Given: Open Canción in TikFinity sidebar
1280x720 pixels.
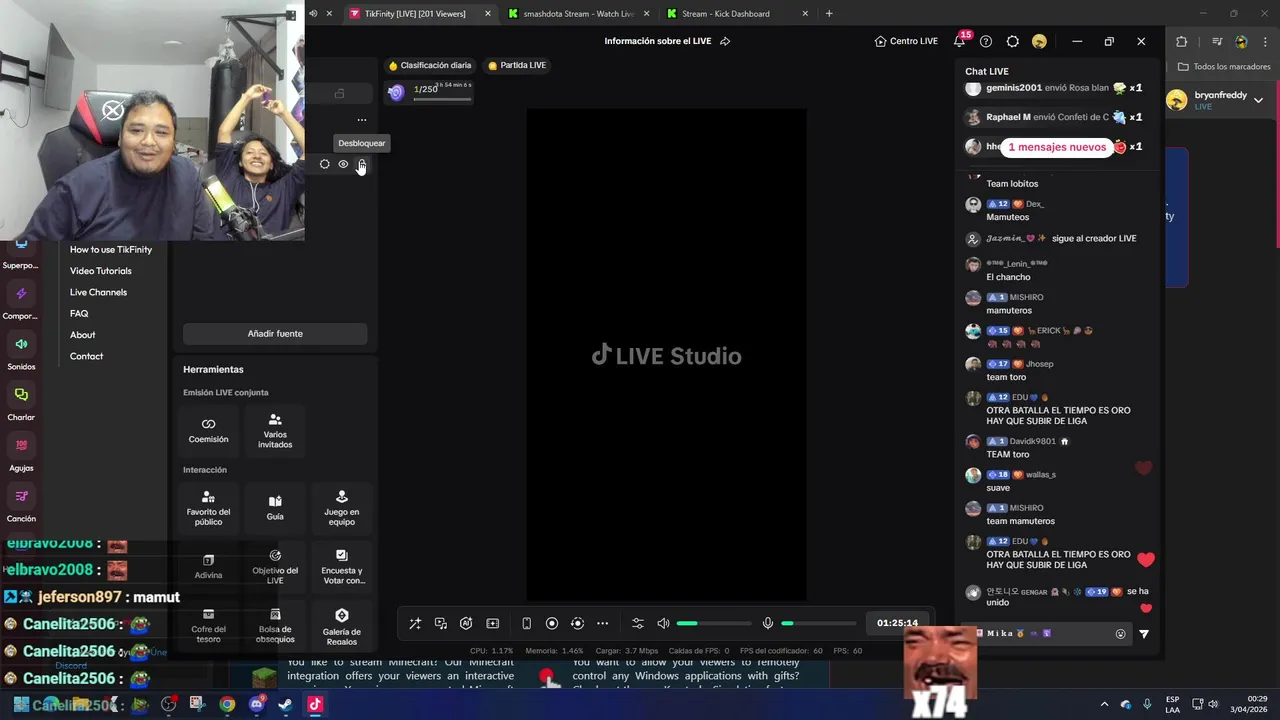Looking at the screenshot, I should tap(21, 505).
